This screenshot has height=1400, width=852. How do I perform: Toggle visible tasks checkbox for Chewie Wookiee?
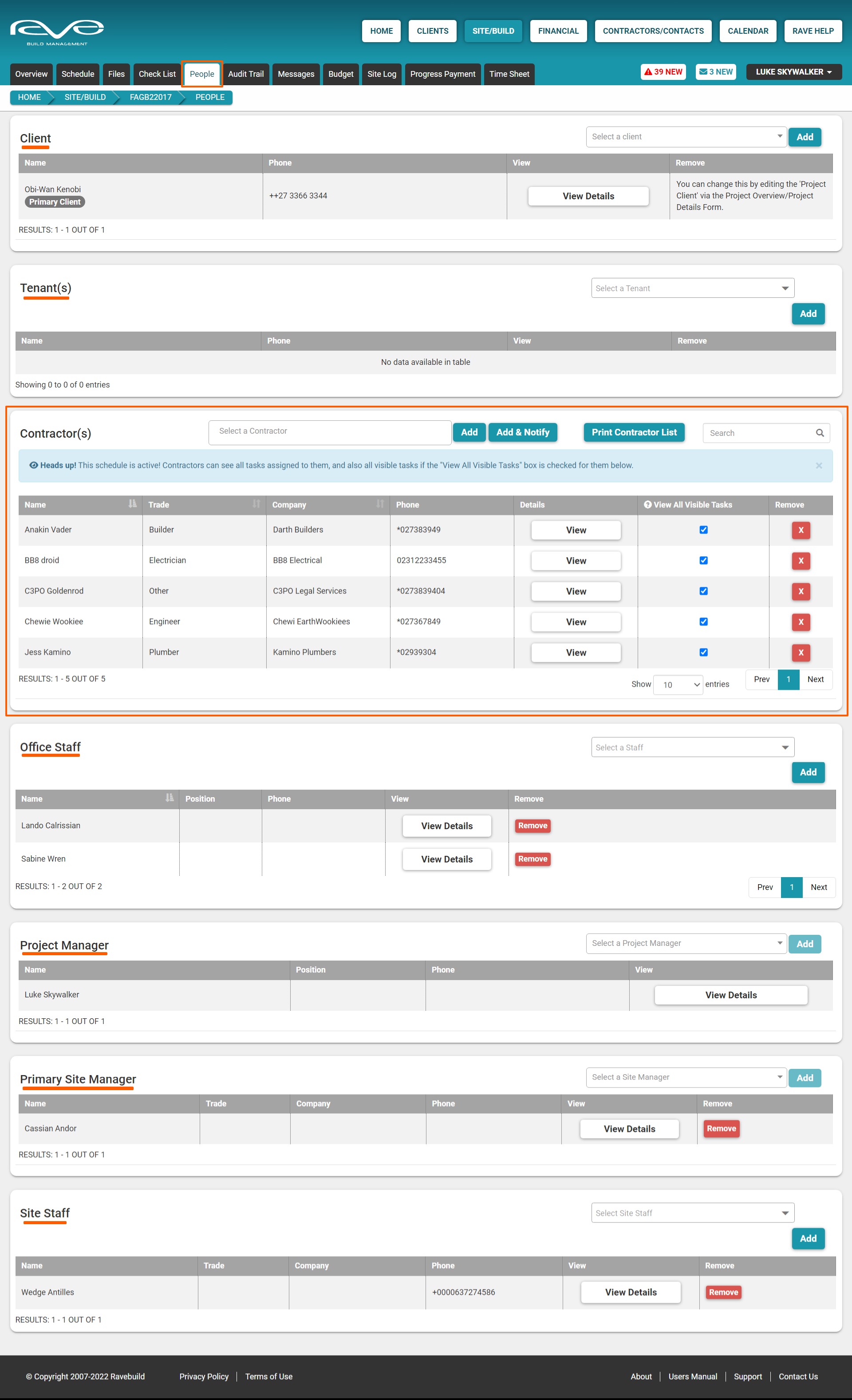pos(703,621)
